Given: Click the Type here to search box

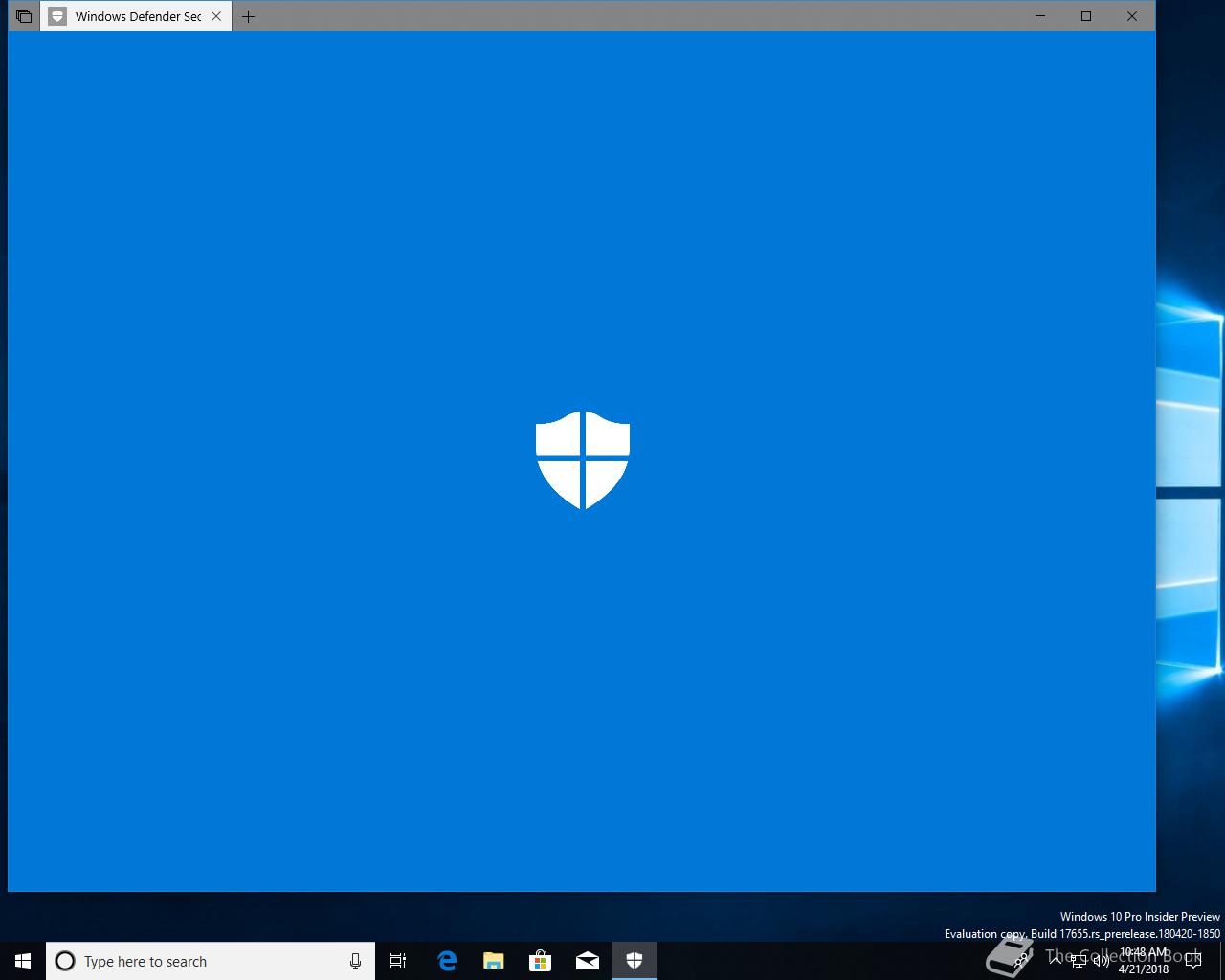Looking at the screenshot, I should [x=211, y=961].
